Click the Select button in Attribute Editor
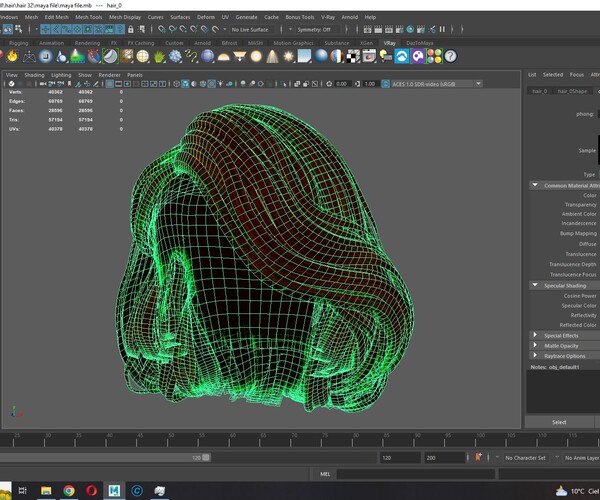 point(559,422)
